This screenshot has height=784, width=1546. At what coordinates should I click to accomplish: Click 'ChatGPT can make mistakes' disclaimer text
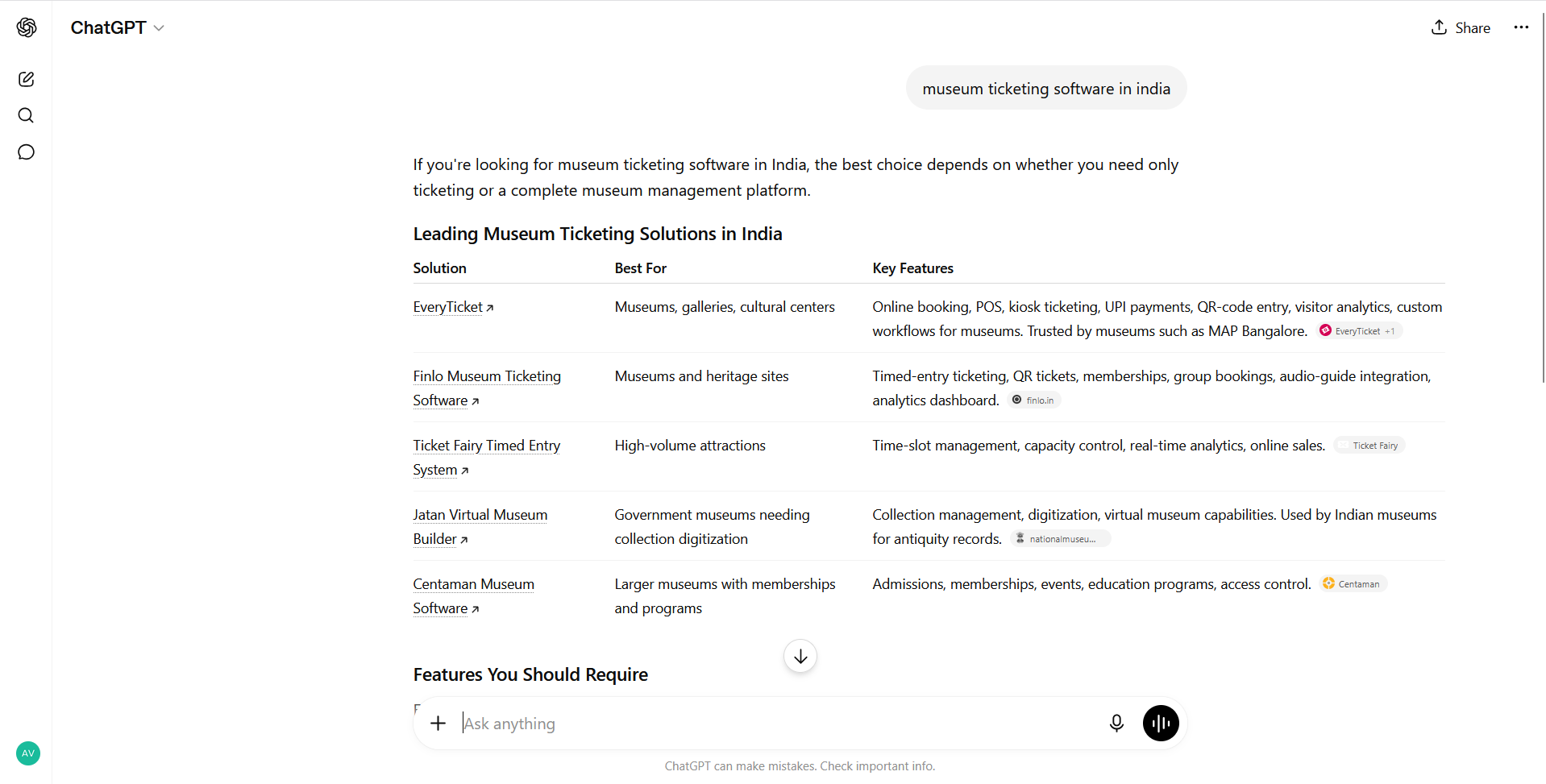pyautogui.click(x=800, y=766)
